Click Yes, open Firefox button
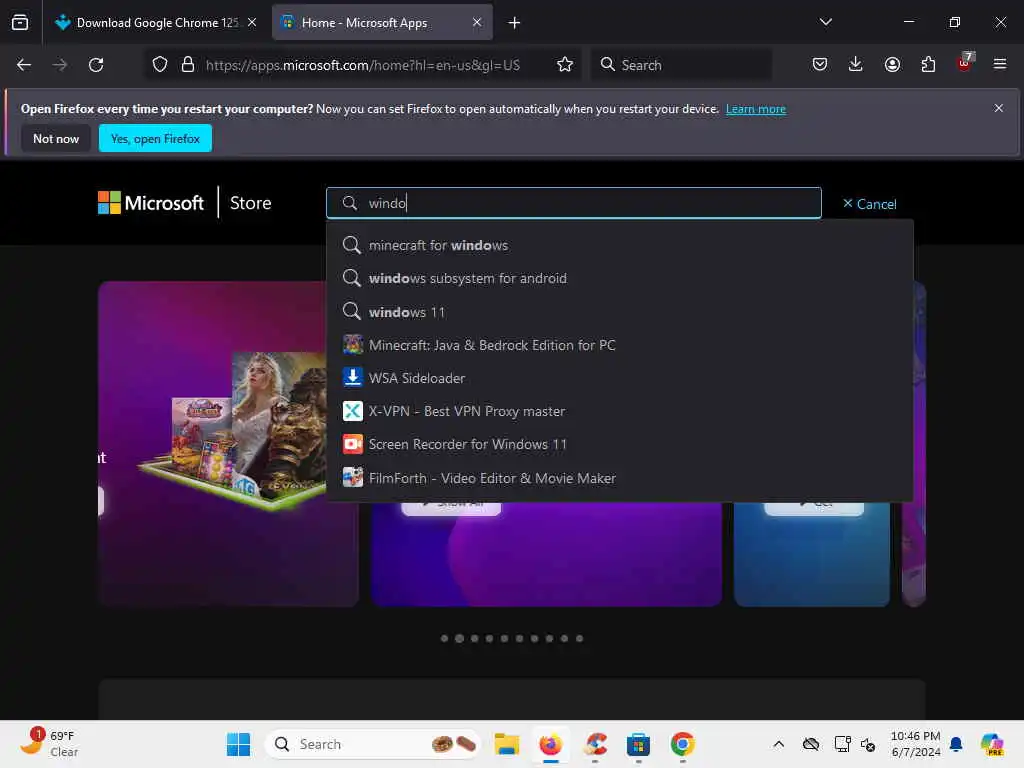 155,138
